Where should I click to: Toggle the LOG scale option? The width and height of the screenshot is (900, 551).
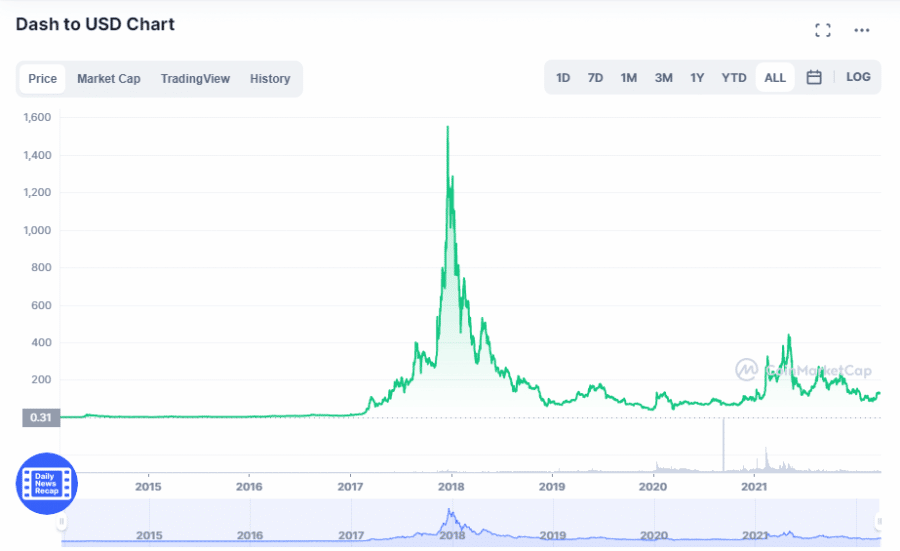pos(858,77)
